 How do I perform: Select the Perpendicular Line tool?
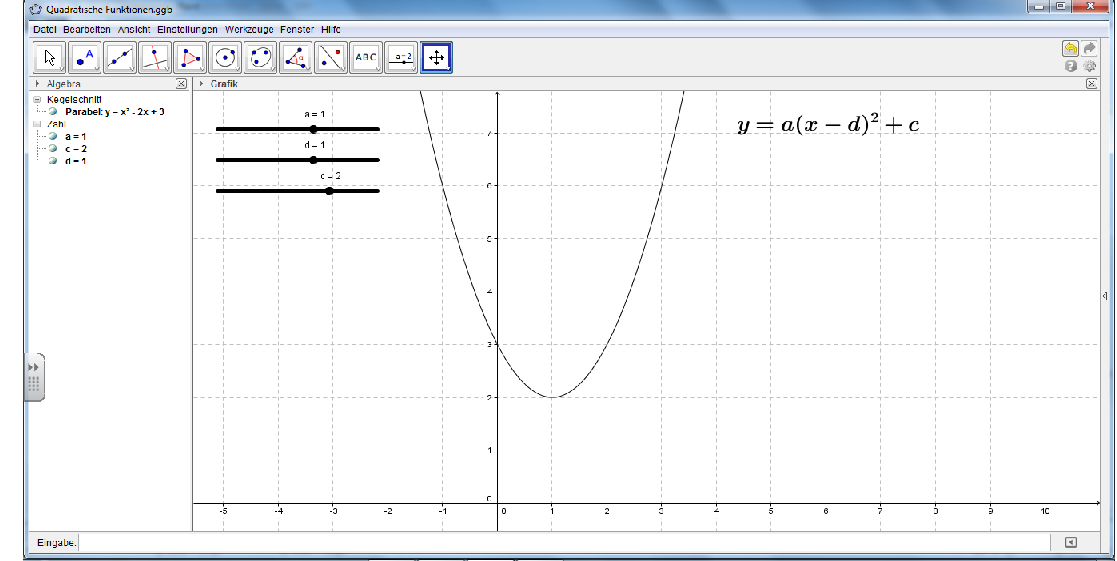(x=155, y=58)
